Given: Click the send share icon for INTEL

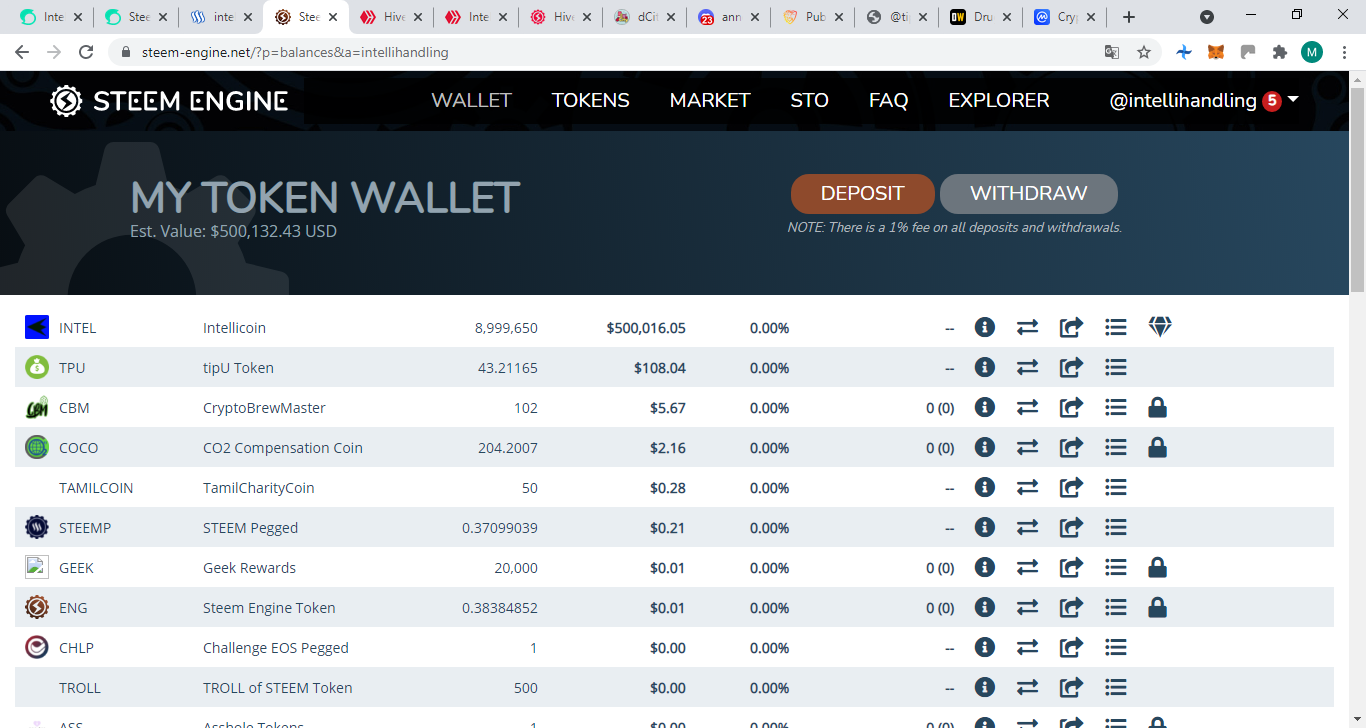Looking at the screenshot, I should [x=1071, y=327].
